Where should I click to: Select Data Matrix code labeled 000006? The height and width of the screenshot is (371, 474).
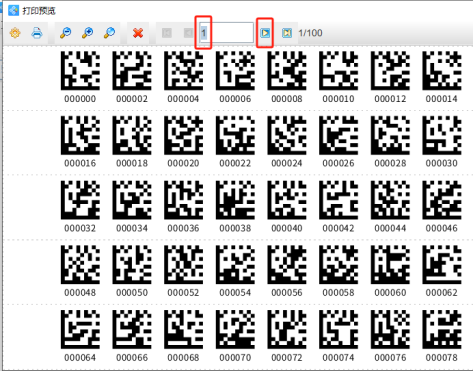click(x=235, y=70)
